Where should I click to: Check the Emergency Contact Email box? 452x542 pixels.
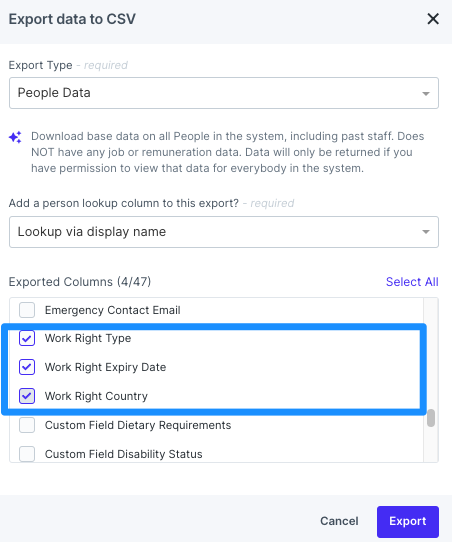tap(27, 310)
